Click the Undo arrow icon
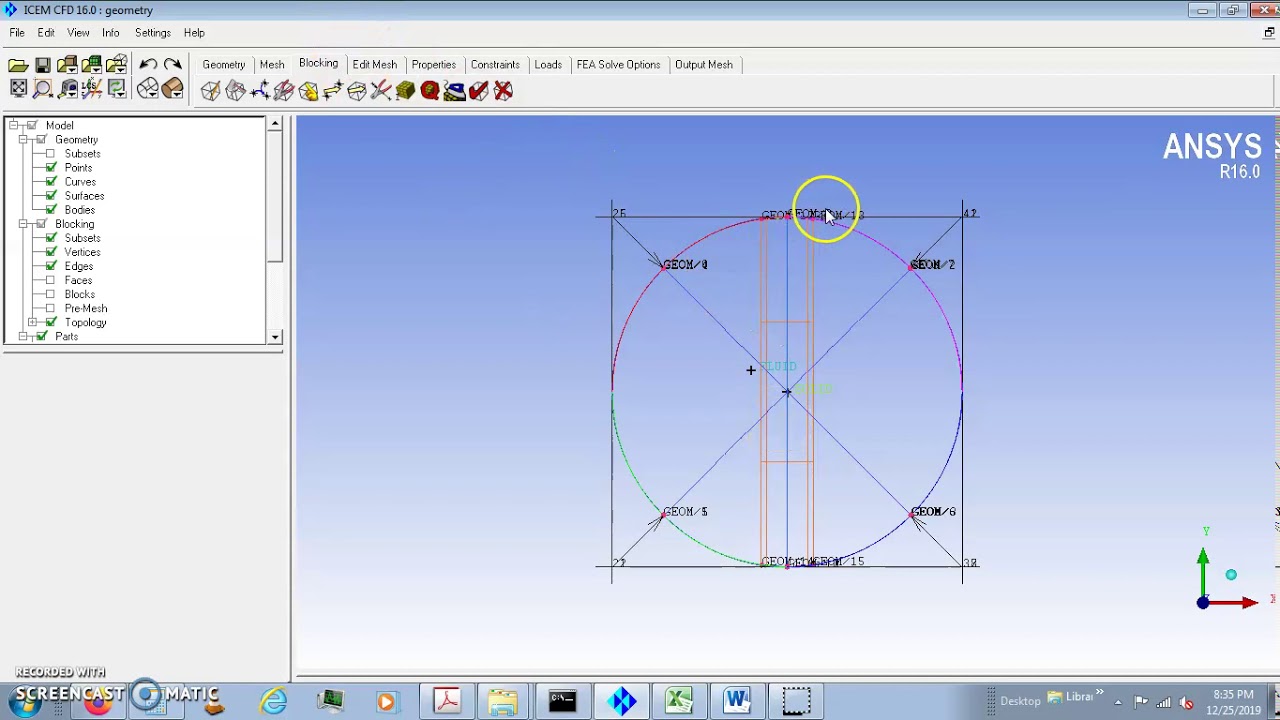 [x=148, y=65]
